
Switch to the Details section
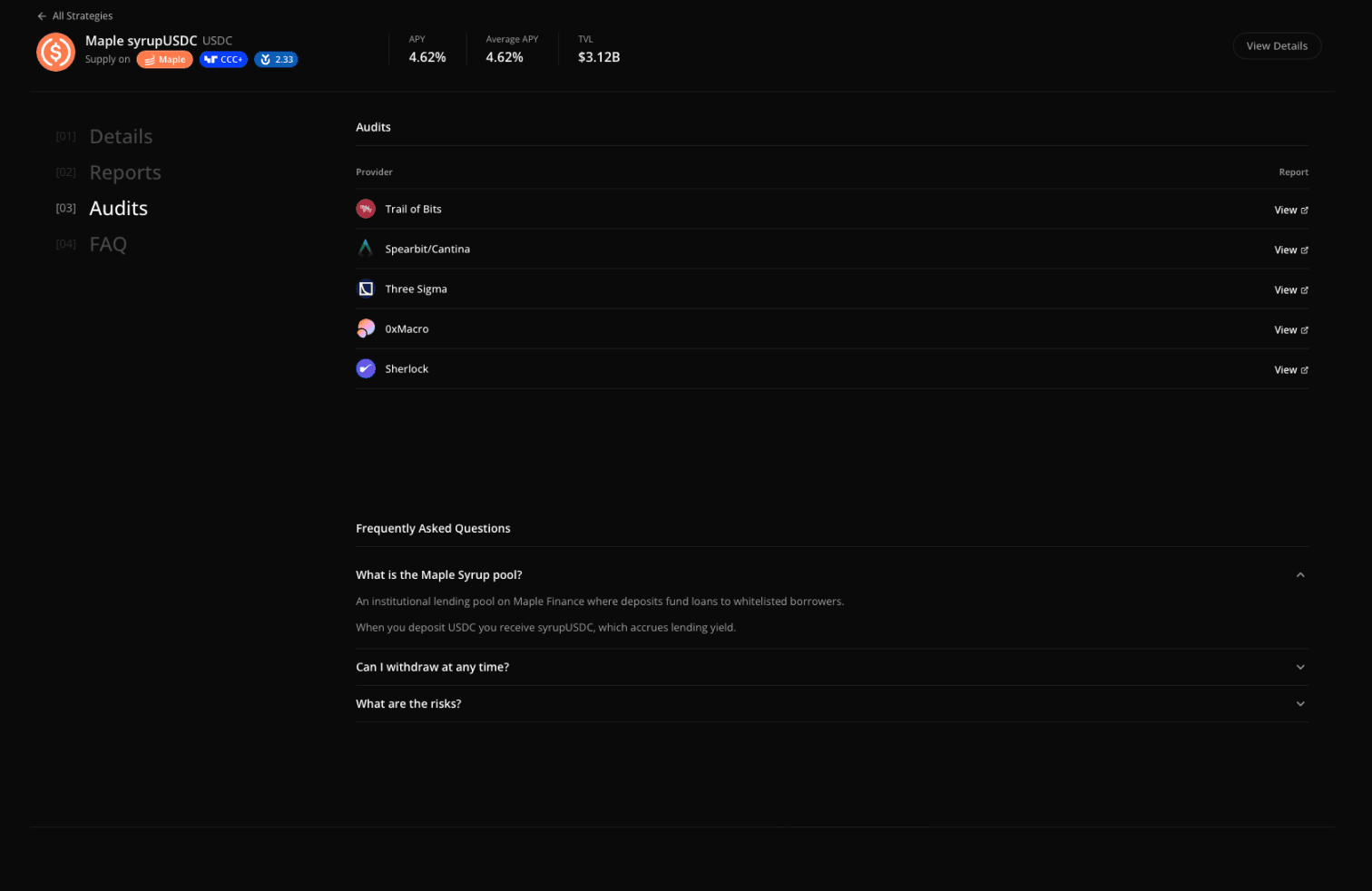(121, 137)
